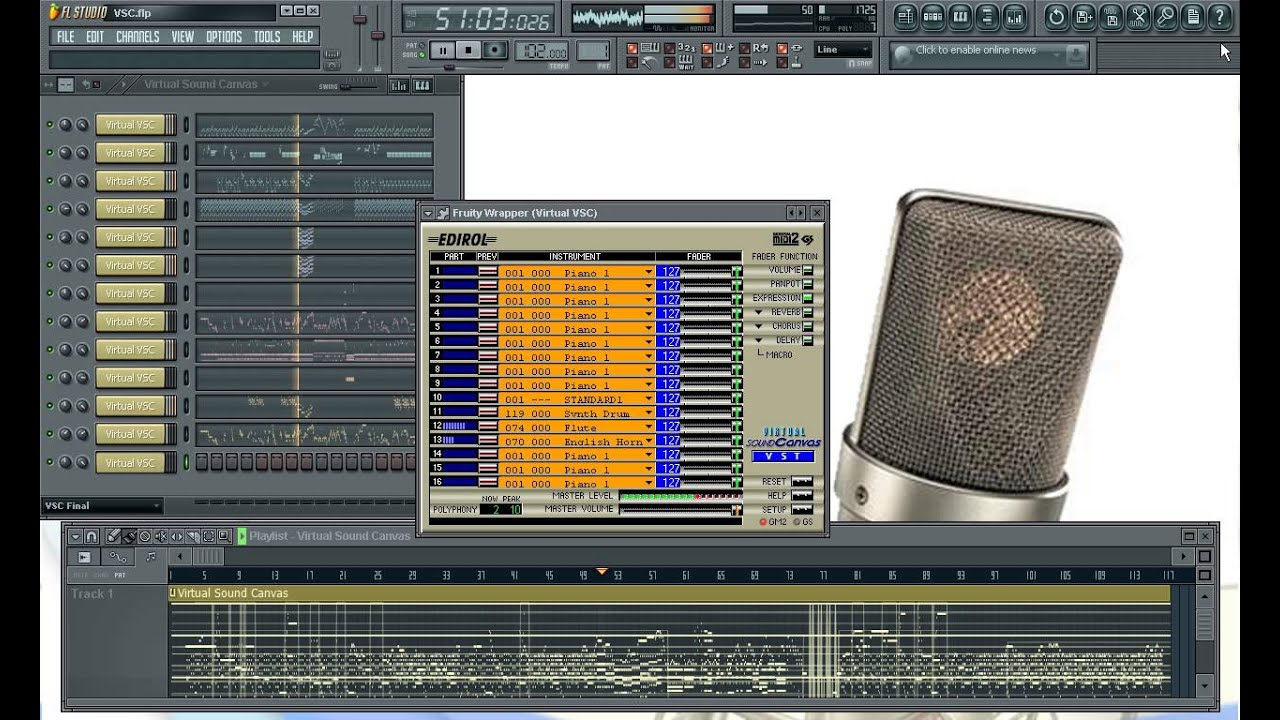Open part 12 Flute instrument dropdown
The width and height of the screenshot is (1280, 720).
pyautogui.click(x=648, y=427)
